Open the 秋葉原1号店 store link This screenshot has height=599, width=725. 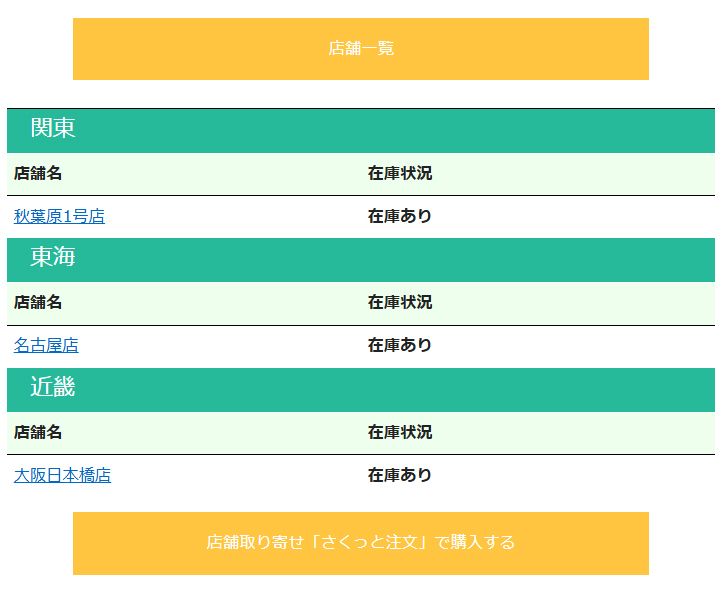[x=59, y=216]
